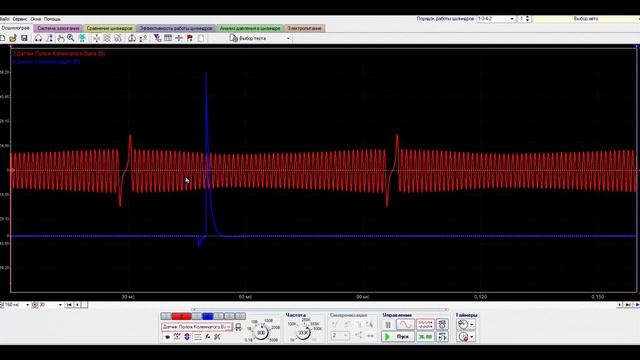Jump to the last frame at bottom right

(628, 305)
